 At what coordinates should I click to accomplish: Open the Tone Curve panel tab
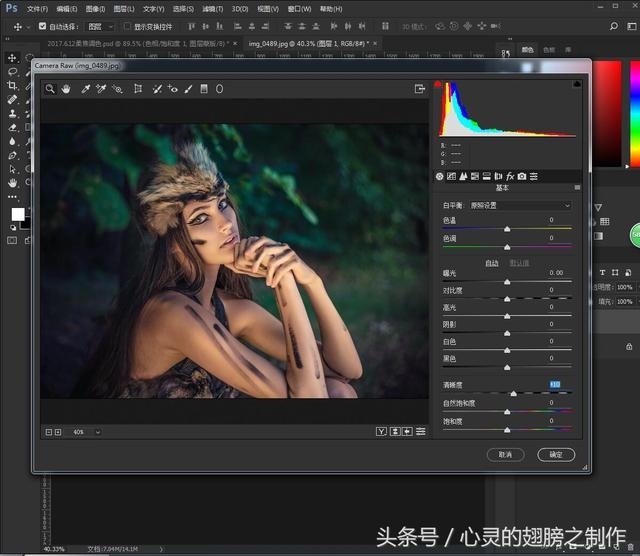[x=451, y=176]
